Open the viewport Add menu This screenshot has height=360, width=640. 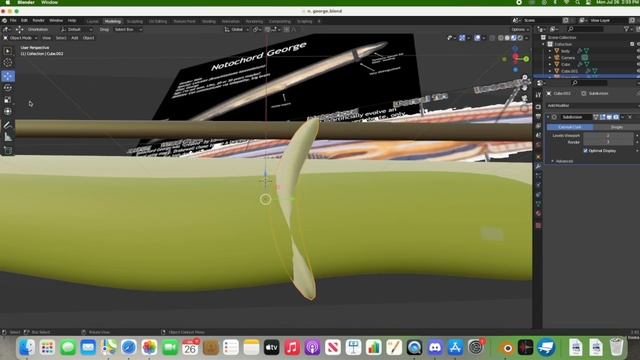(75, 38)
